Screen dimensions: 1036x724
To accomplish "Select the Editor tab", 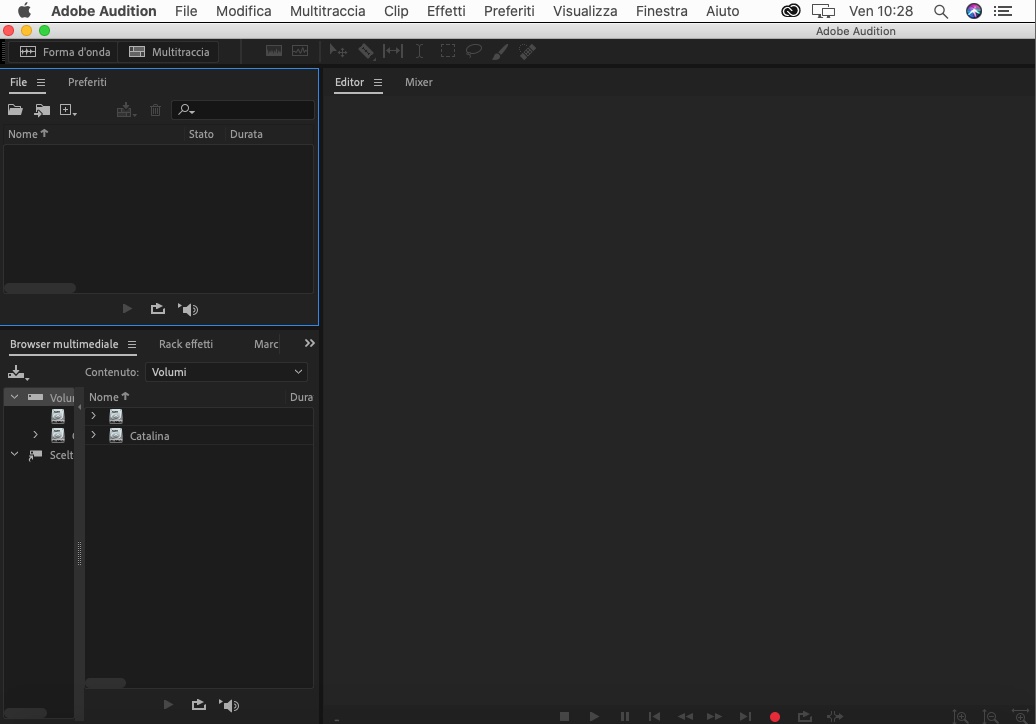I will [x=350, y=82].
